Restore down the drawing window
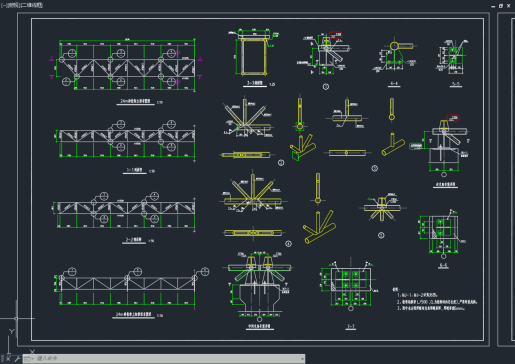 [501, 6]
